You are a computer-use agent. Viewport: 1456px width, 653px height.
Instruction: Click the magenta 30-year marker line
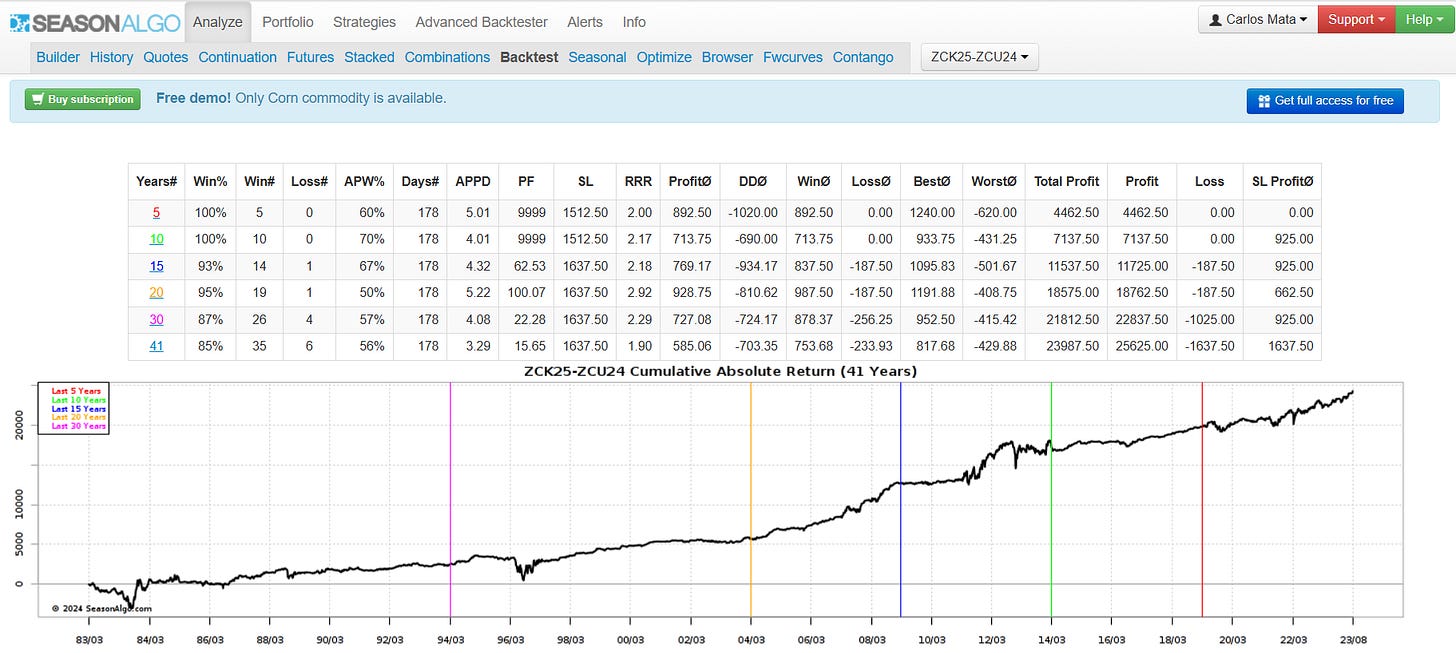coord(450,500)
